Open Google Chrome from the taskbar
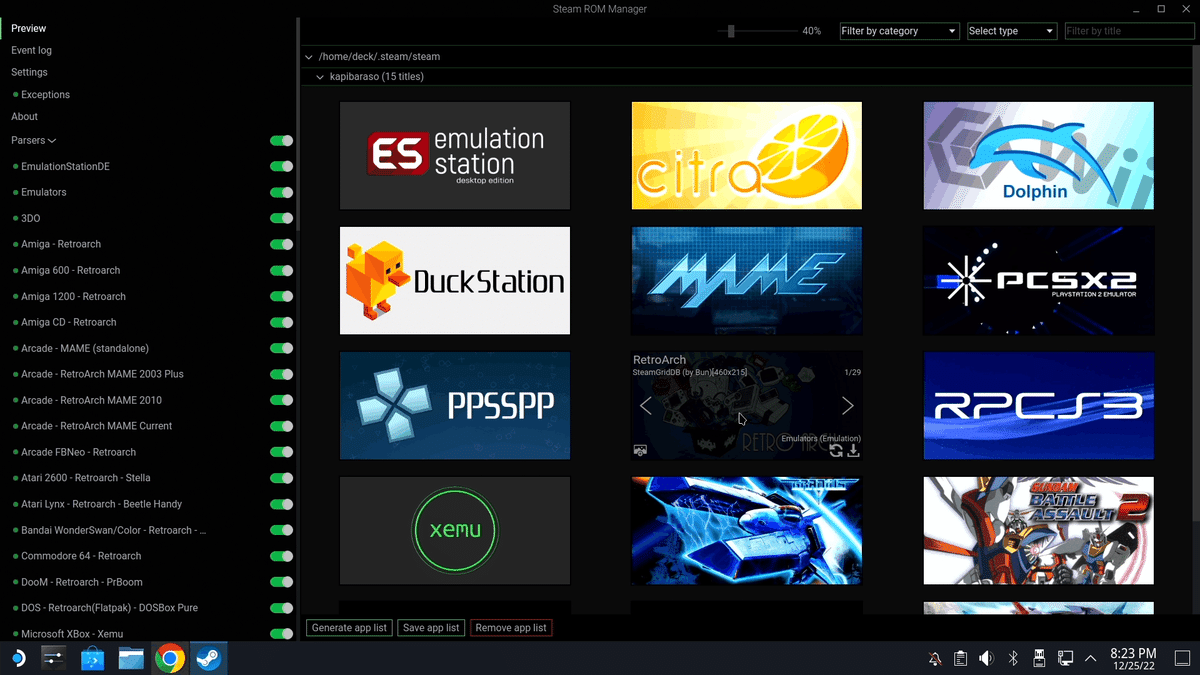This screenshot has height=675, width=1200. click(170, 658)
